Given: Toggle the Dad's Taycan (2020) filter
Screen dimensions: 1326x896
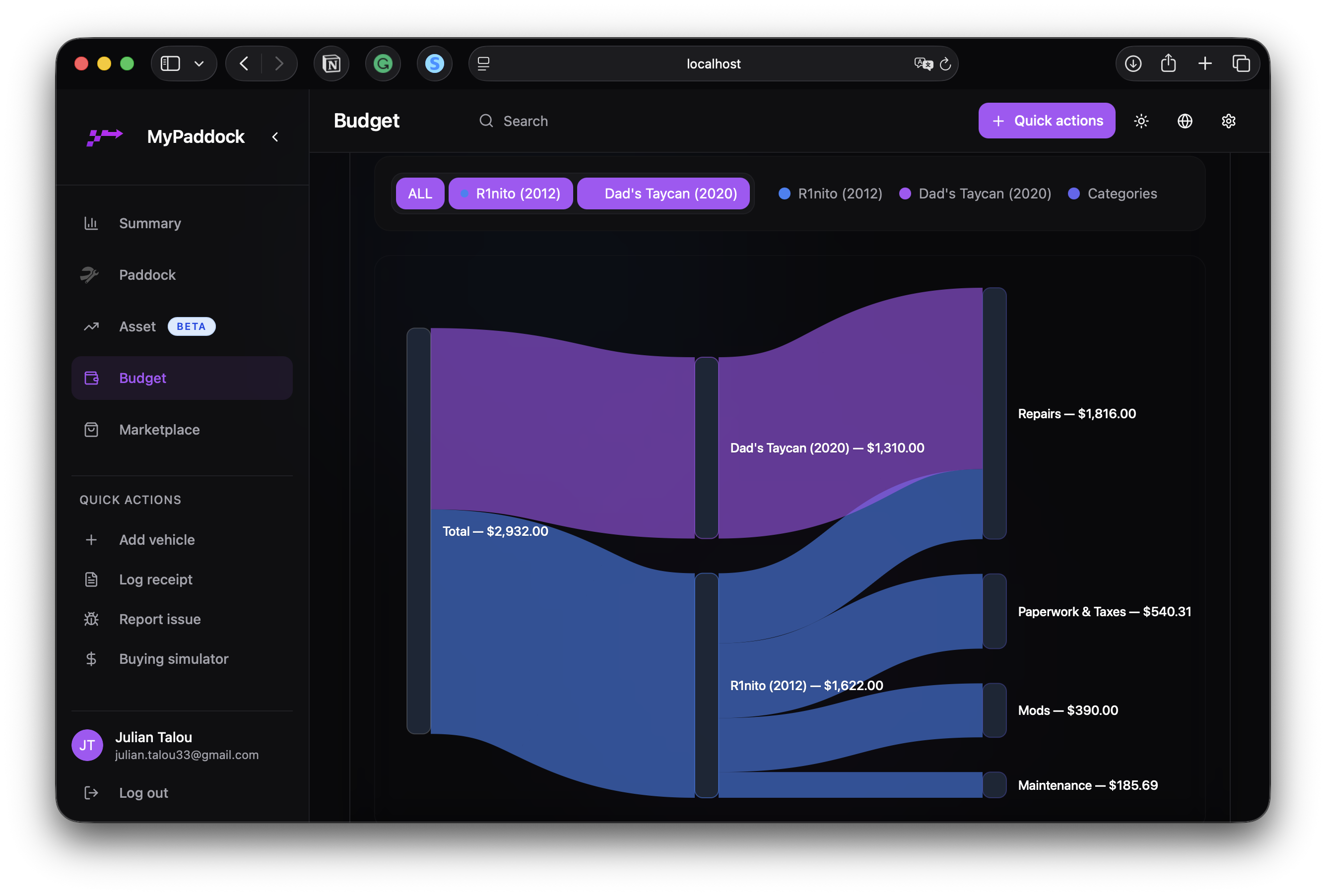Looking at the screenshot, I should point(663,193).
